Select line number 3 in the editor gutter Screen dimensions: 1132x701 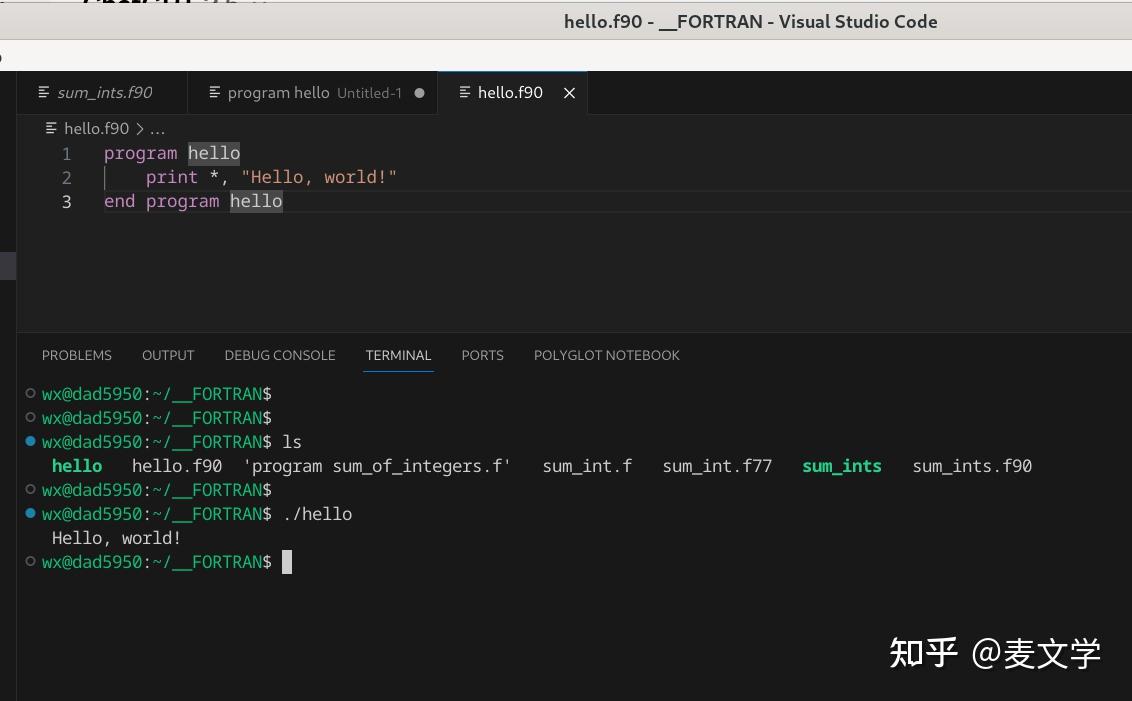click(x=66, y=201)
